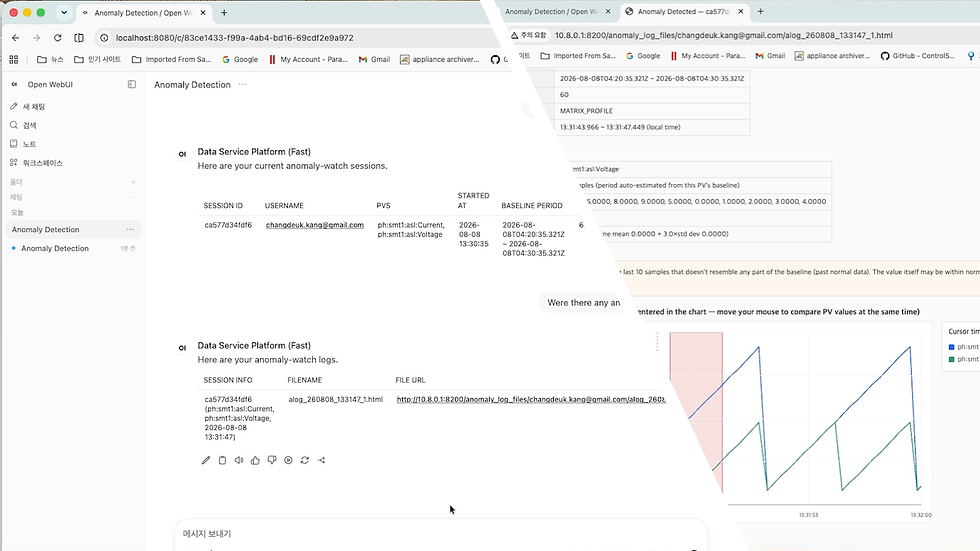The height and width of the screenshot is (551, 980).
Task: Focus the 메시지 보내기 message input
Action: 441,534
